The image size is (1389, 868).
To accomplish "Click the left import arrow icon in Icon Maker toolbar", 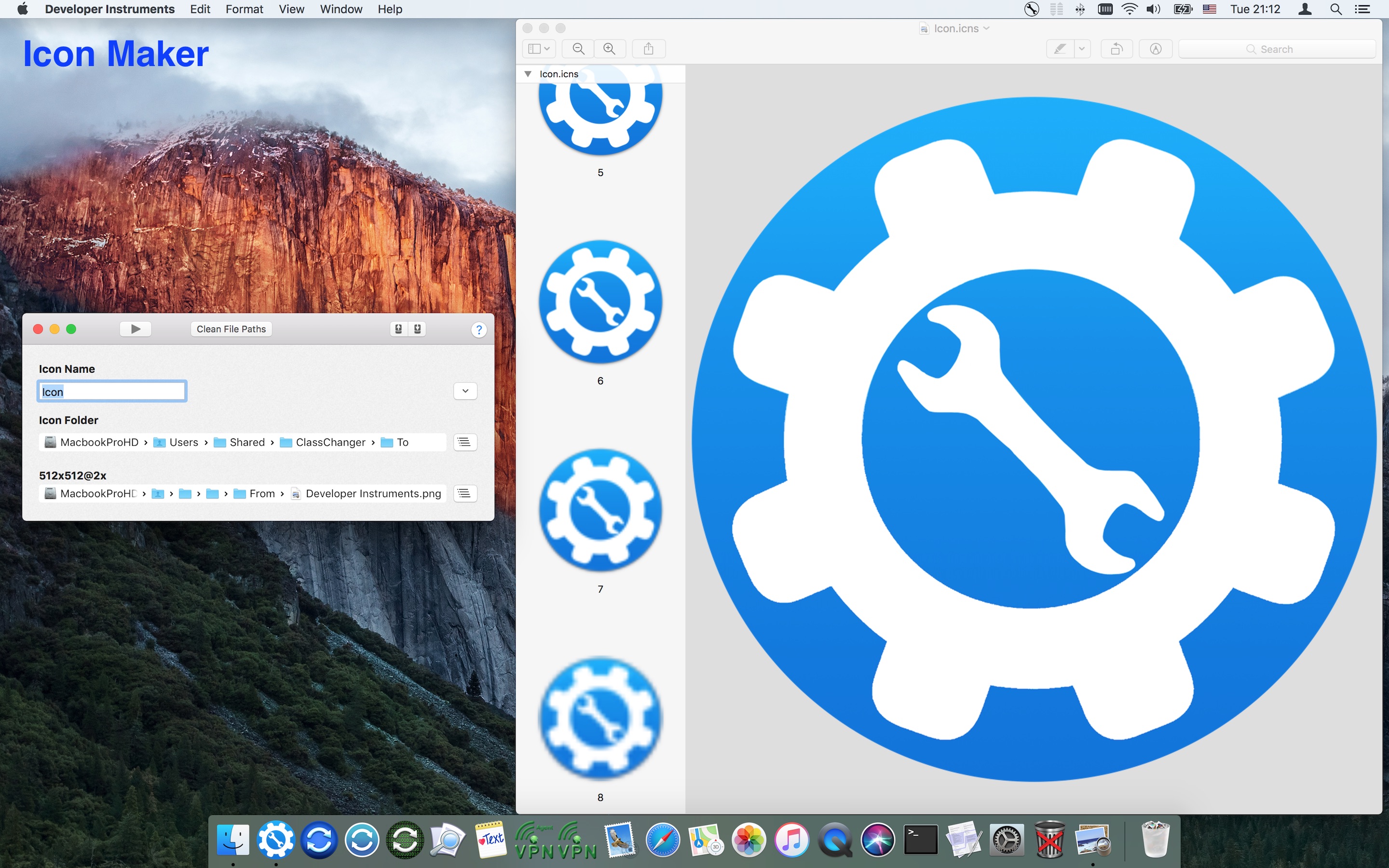I will pos(398,329).
